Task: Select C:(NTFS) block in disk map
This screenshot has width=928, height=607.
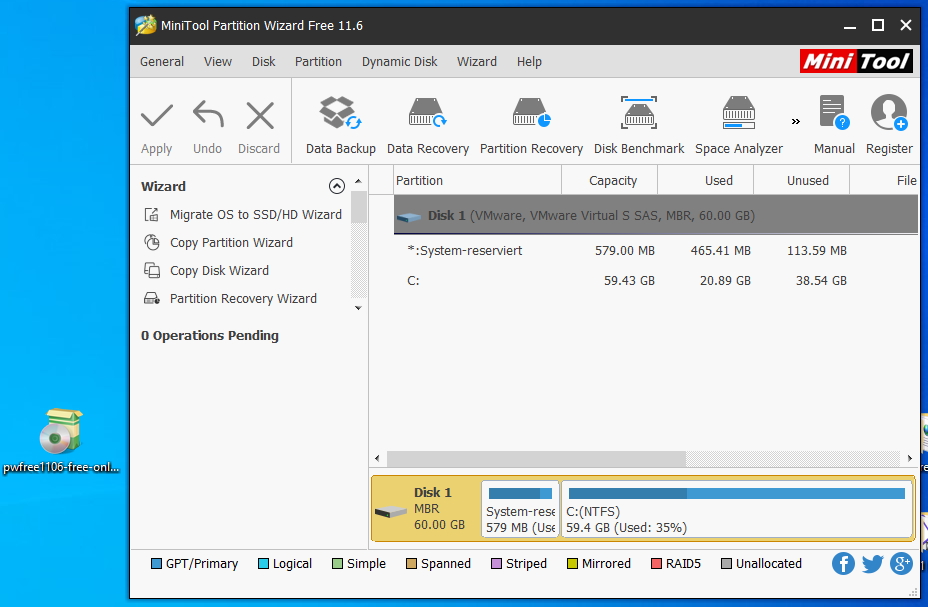Action: pos(736,509)
